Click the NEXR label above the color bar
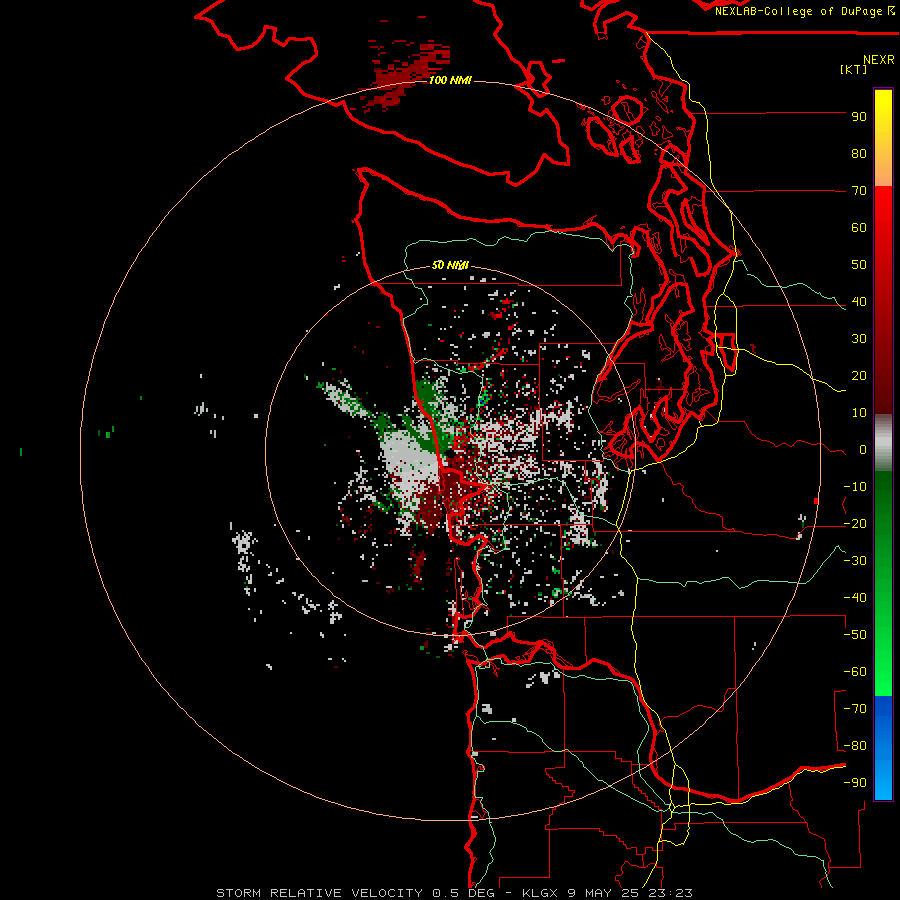Viewport: 900px width, 900px height. click(x=879, y=60)
